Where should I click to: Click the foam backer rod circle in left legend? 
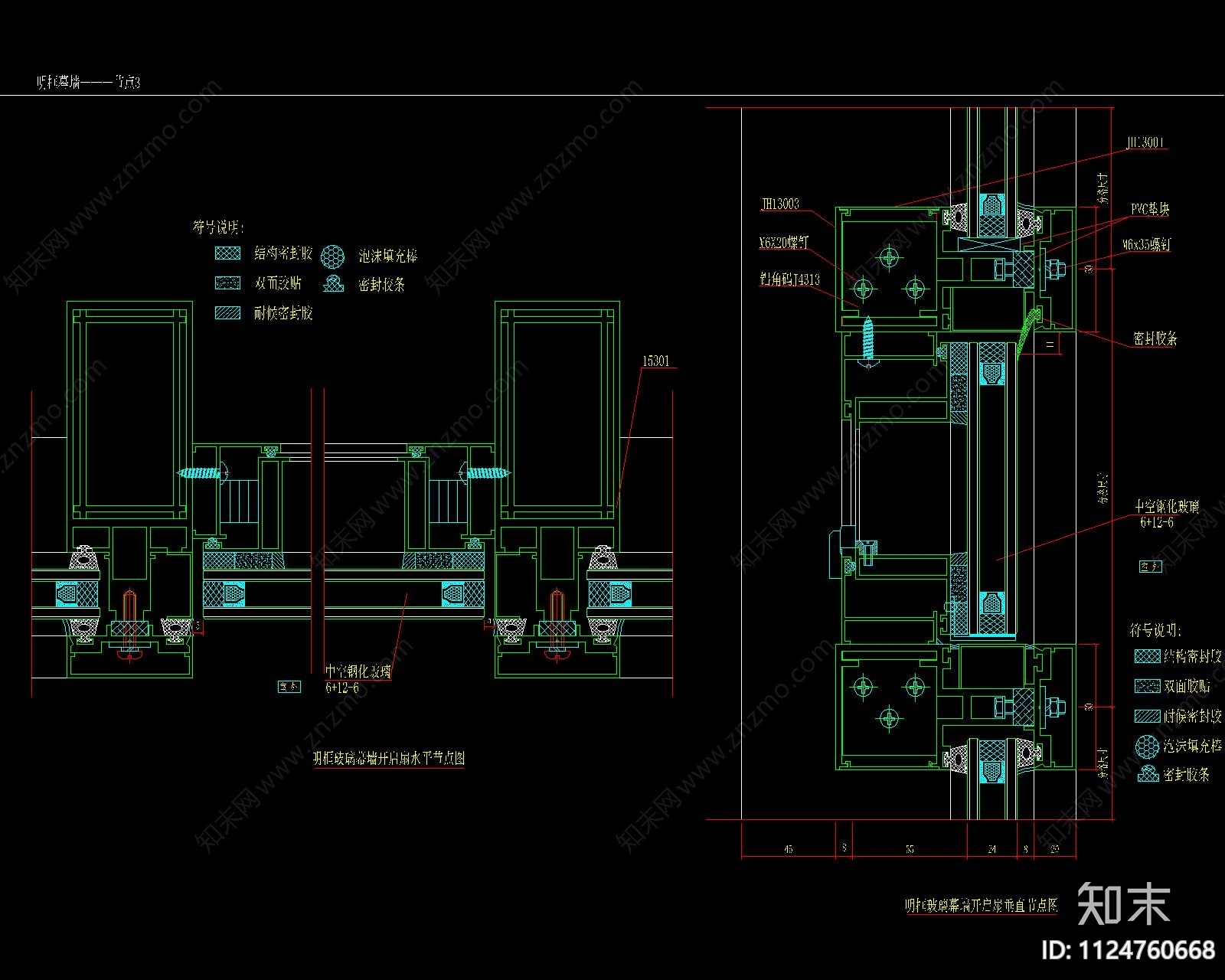click(x=332, y=256)
